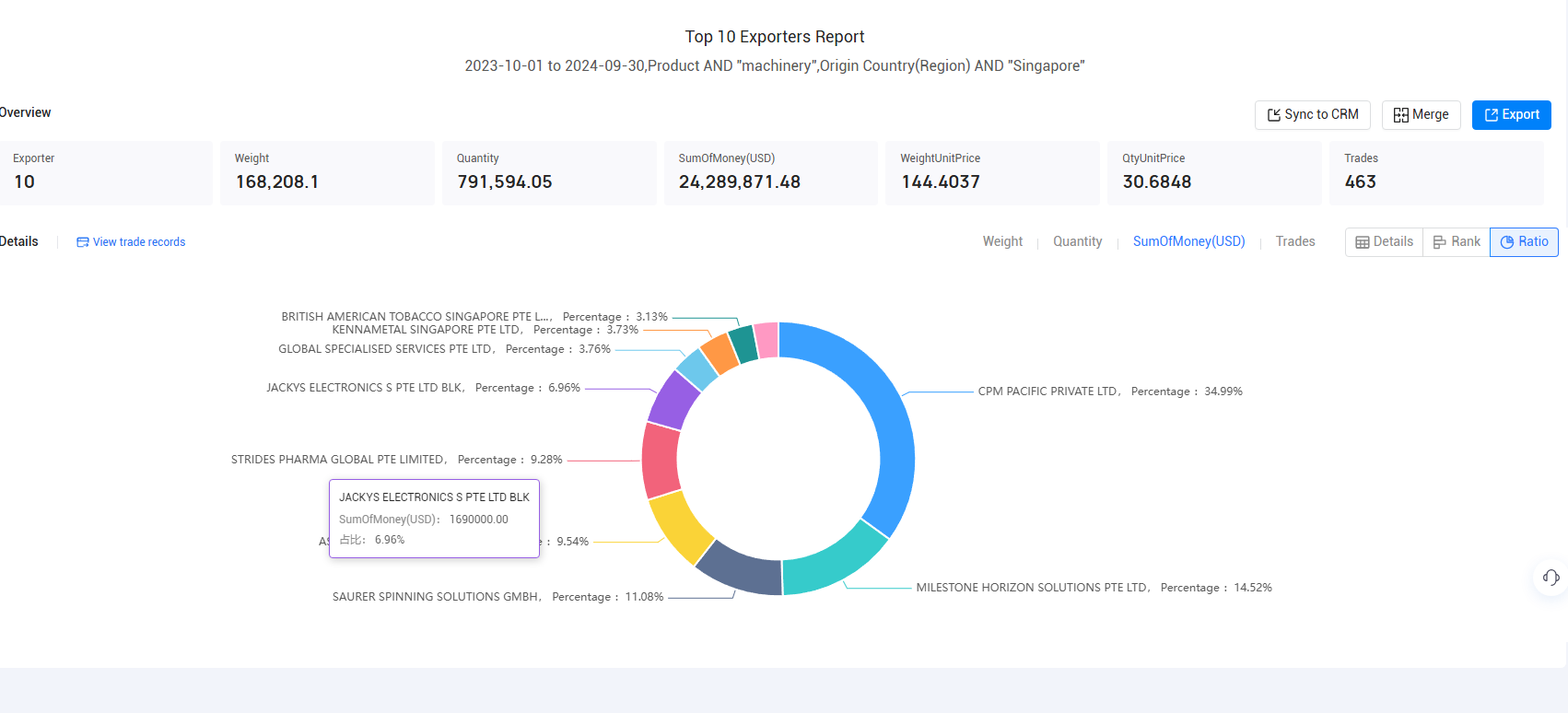The image size is (1568, 713).
Task: Click the pink donut segment at top
Action: 766,340
